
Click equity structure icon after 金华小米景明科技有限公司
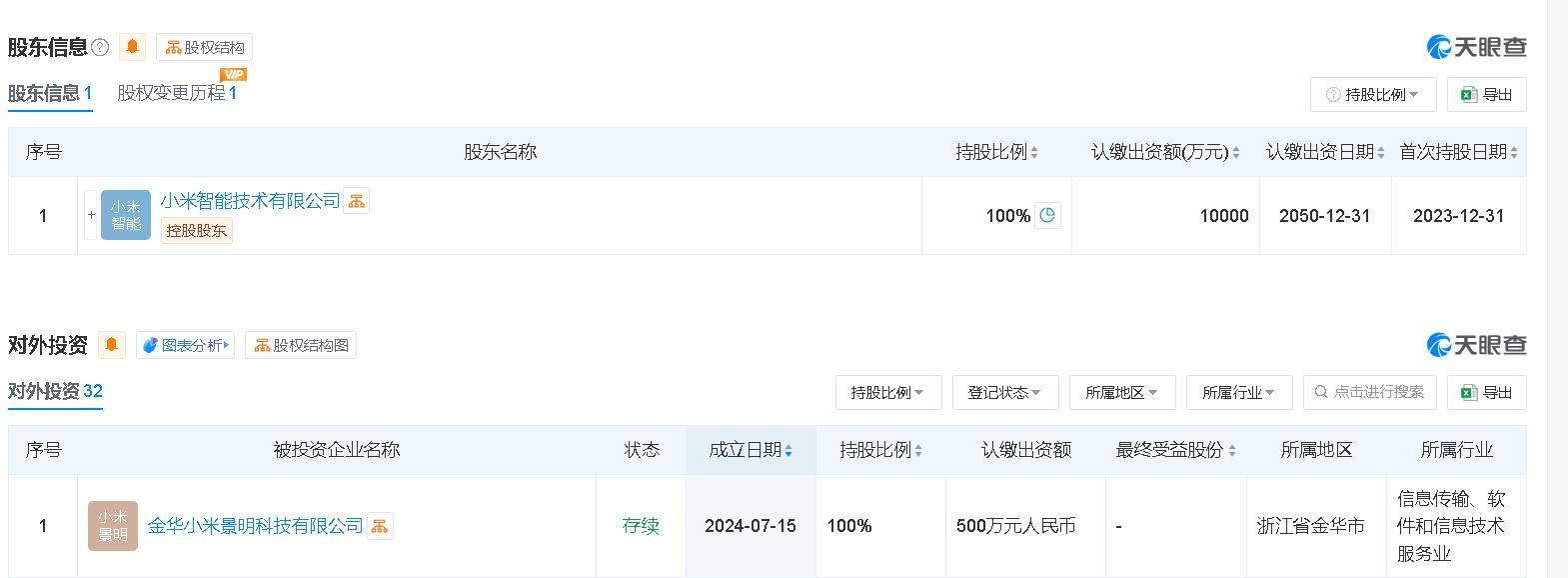pyautogui.click(x=380, y=526)
